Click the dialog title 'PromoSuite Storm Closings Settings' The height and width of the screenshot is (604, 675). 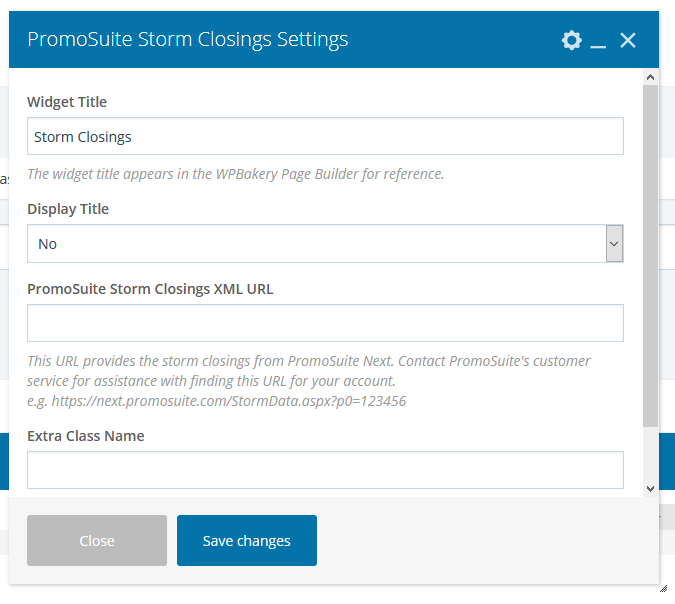point(188,40)
